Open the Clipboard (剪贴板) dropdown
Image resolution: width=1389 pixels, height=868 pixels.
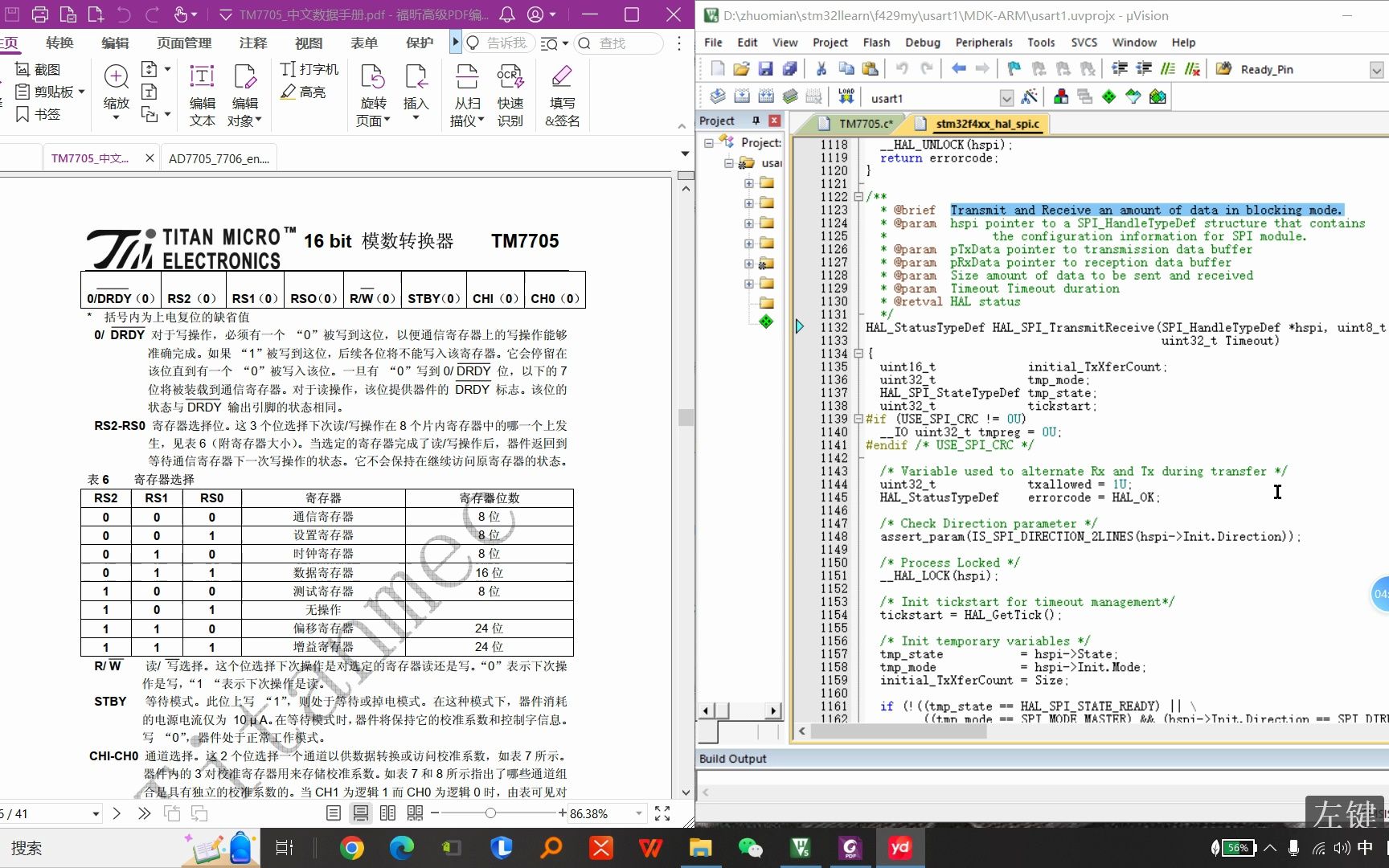pyautogui.click(x=82, y=92)
